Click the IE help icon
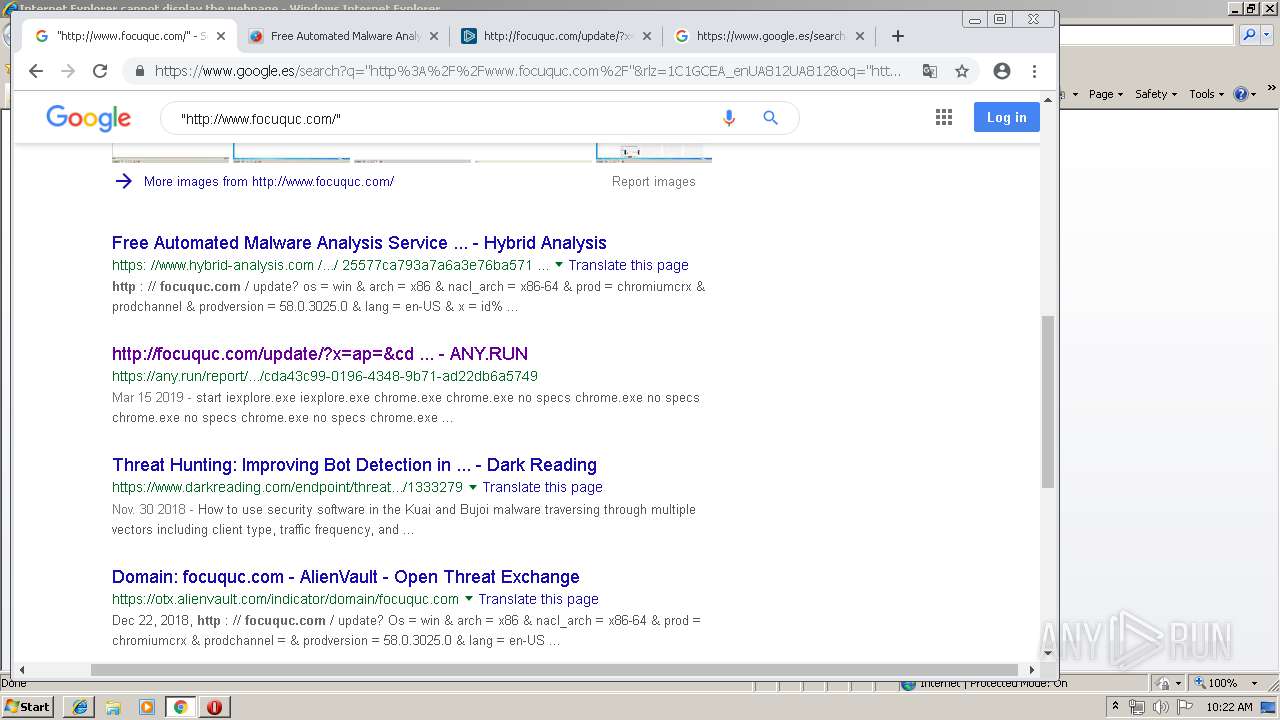The width and height of the screenshot is (1280, 720). pos(1241,94)
